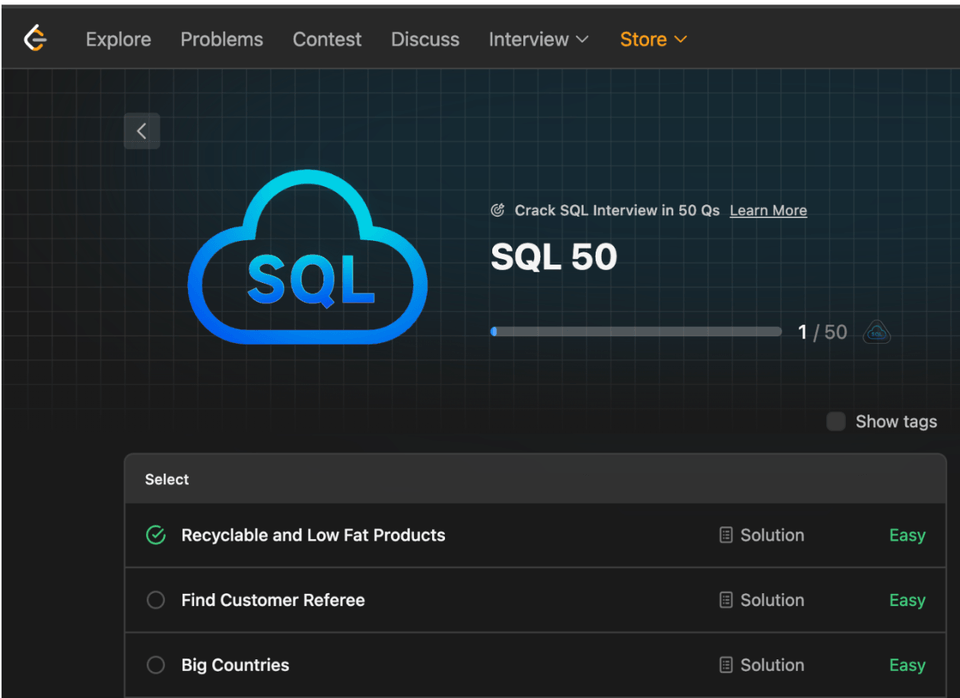Image resolution: width=960 pixels, height=698 pixels.
Task: Open the Discuss section
Action: 425,39
